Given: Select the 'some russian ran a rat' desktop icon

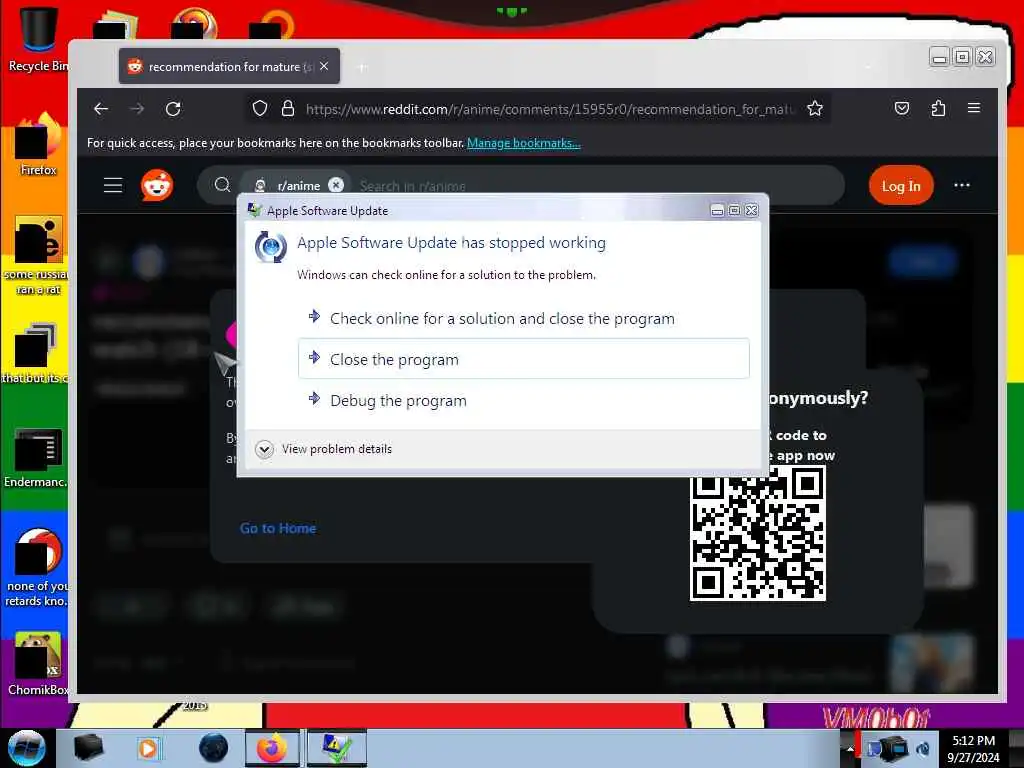Looking at the screenshot, I should click(x=37, y=255).
